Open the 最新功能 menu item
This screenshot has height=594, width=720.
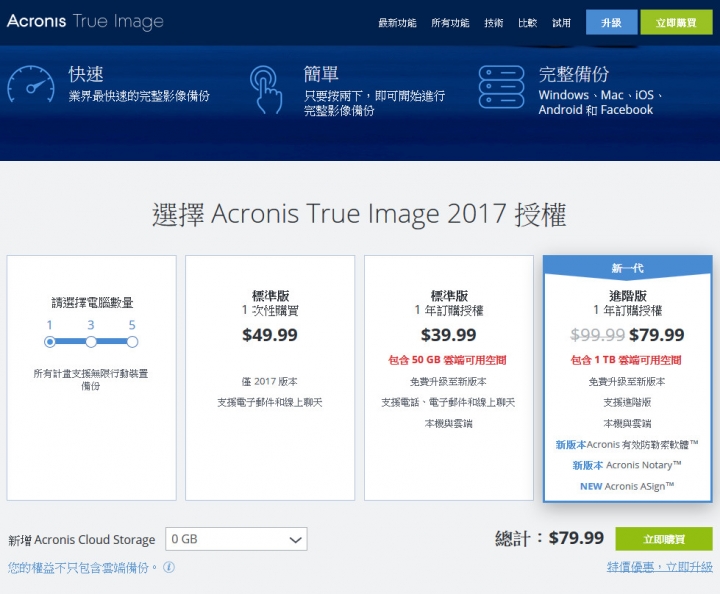[x=397, y=22]
